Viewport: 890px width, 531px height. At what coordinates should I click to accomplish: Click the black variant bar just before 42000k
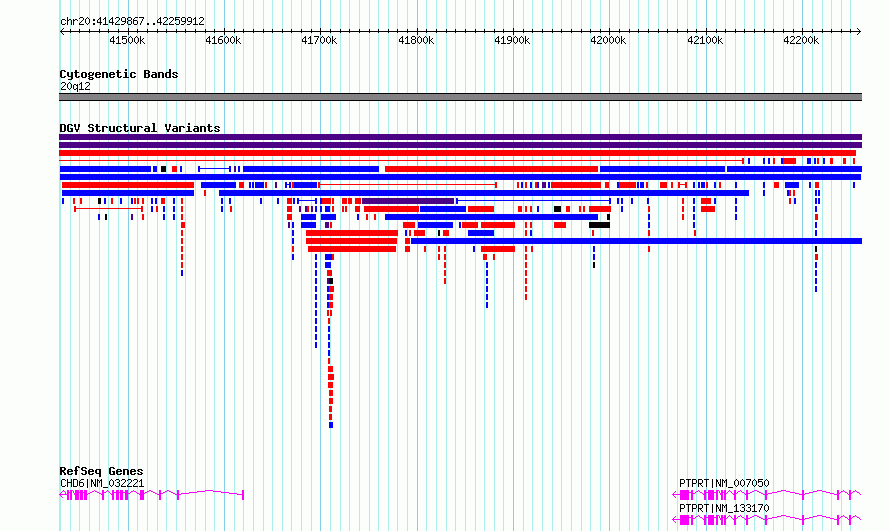coord(599,225)
